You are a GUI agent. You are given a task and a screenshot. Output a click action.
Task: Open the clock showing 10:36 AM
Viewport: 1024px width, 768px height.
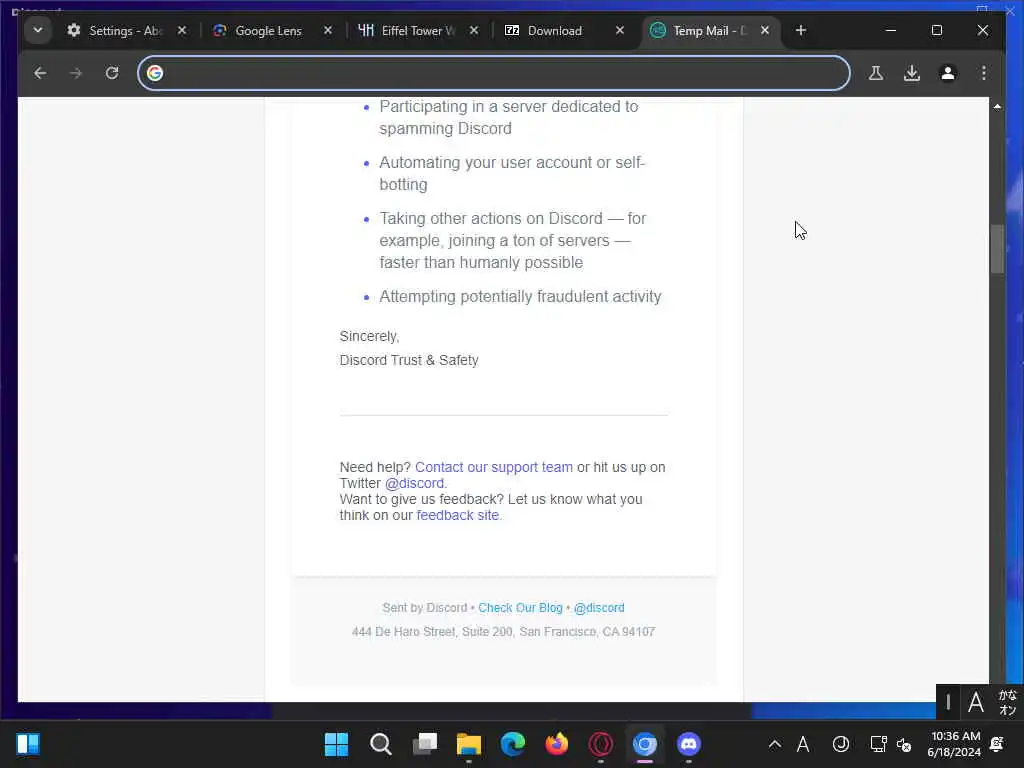[x=954, y=744]
